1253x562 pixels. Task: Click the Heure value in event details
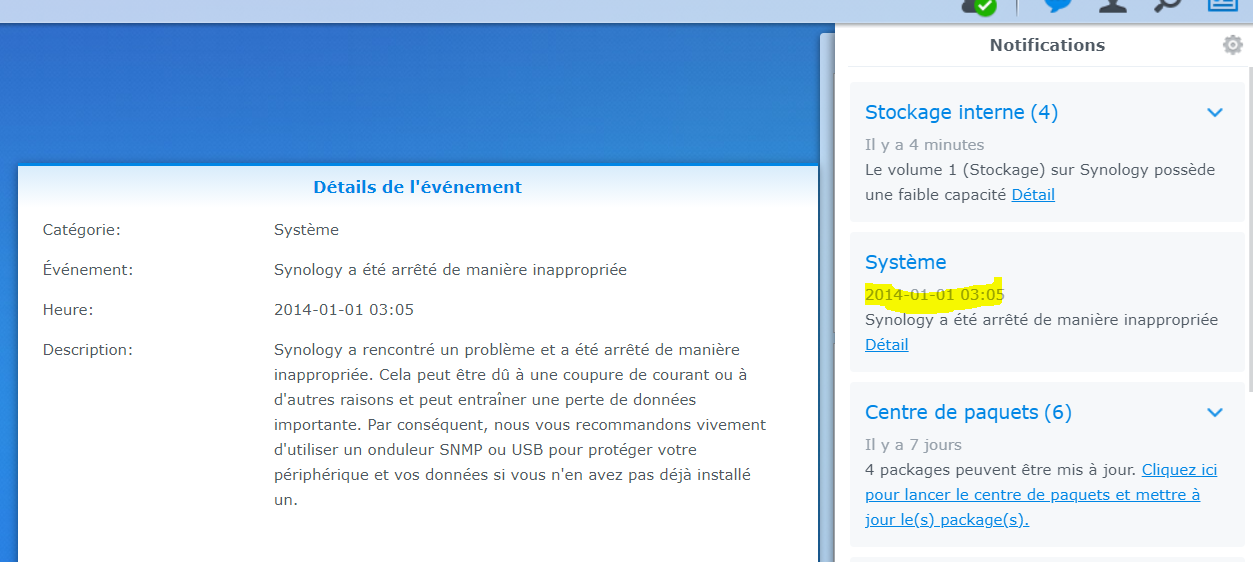(344, 310)
